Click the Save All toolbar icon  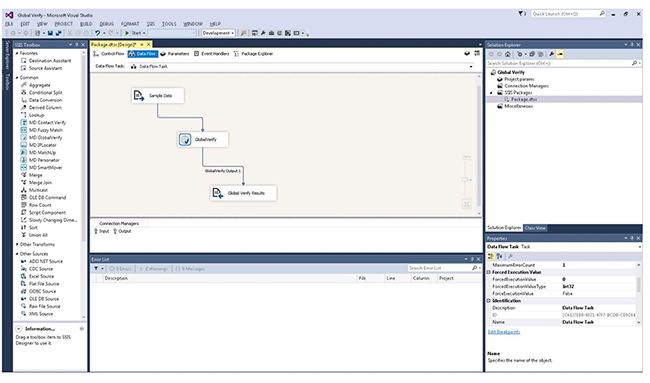(x=58, y=33)
